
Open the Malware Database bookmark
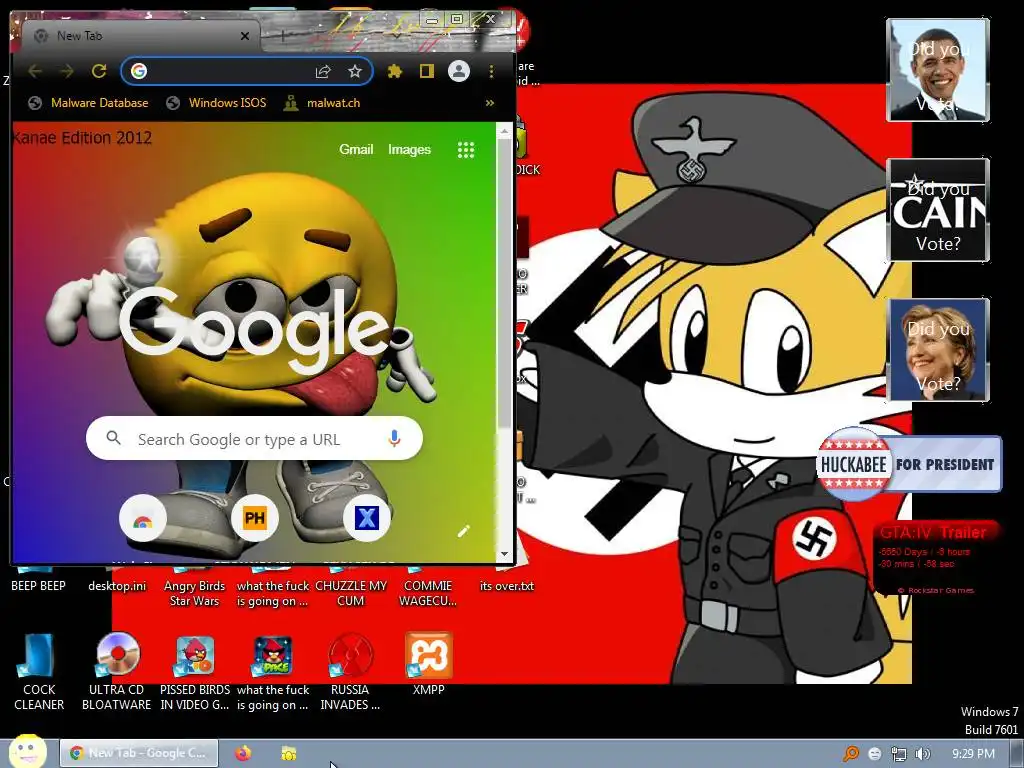(88, 103)
